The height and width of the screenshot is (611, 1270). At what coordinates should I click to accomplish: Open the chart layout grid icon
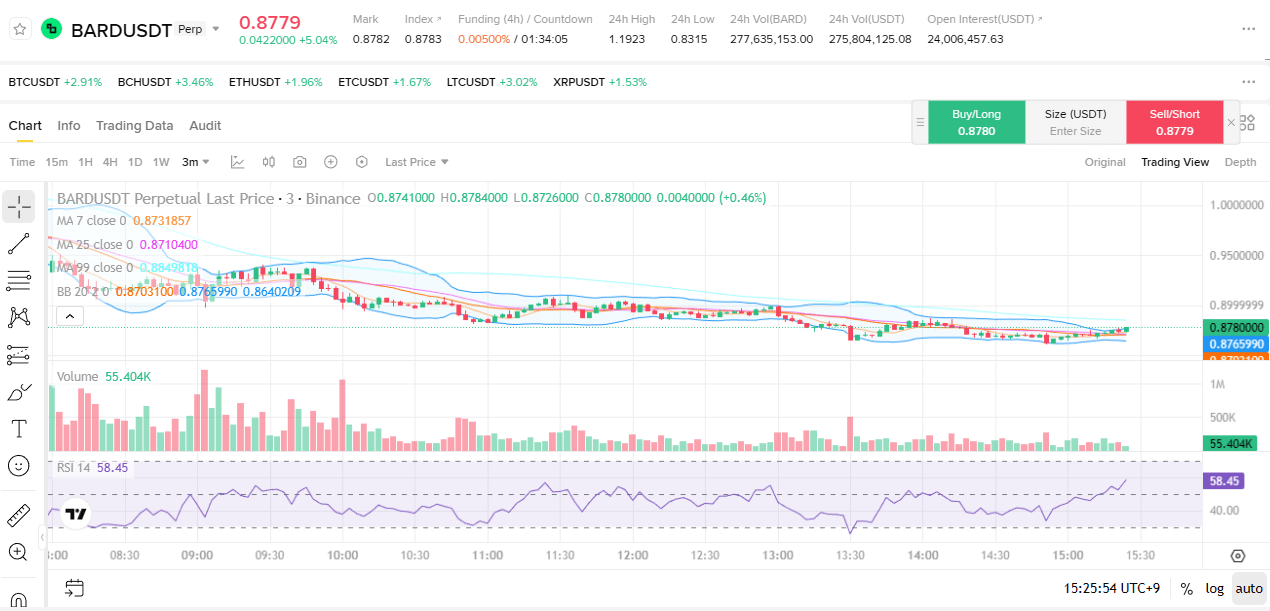(x=1247, y=122)
